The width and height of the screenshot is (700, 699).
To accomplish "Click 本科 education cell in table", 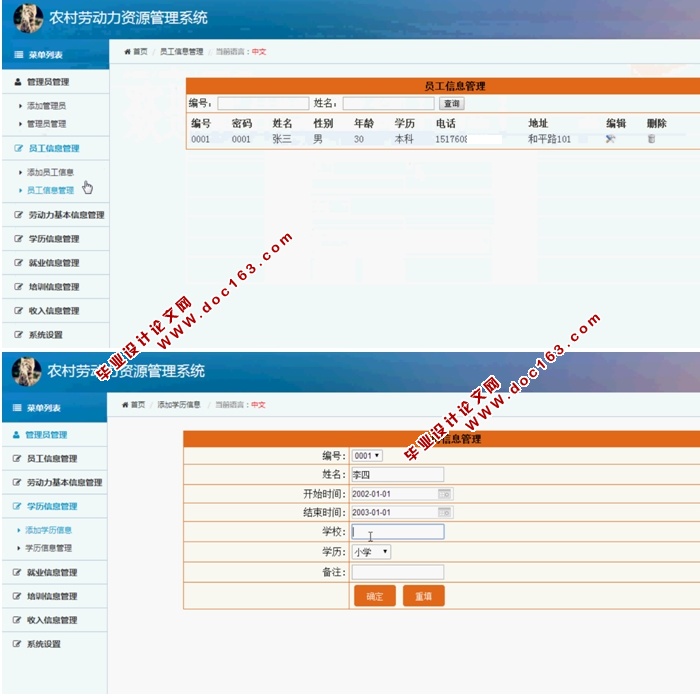I will pos(404,139).
